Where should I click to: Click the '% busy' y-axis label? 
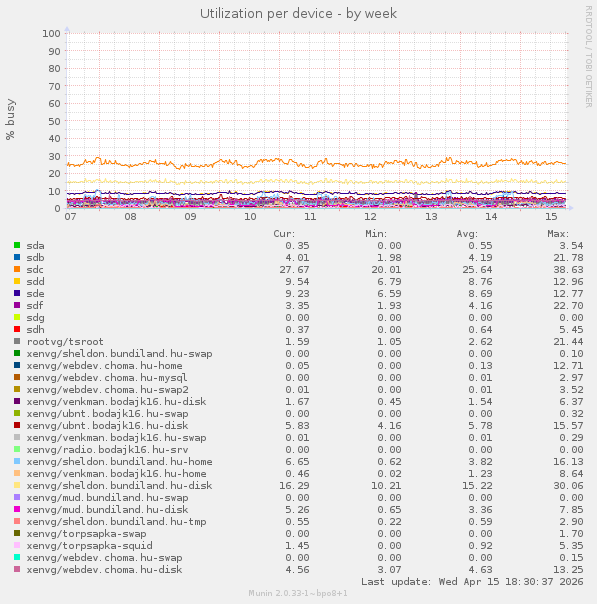[x=10, y=119]
